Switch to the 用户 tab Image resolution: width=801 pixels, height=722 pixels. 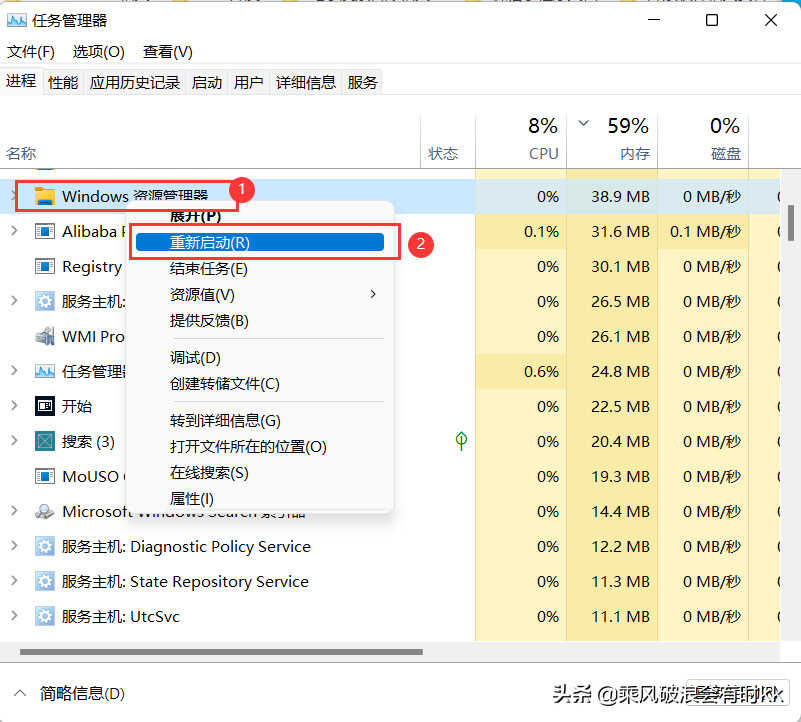pyautogui.click(x=249, y=82)
